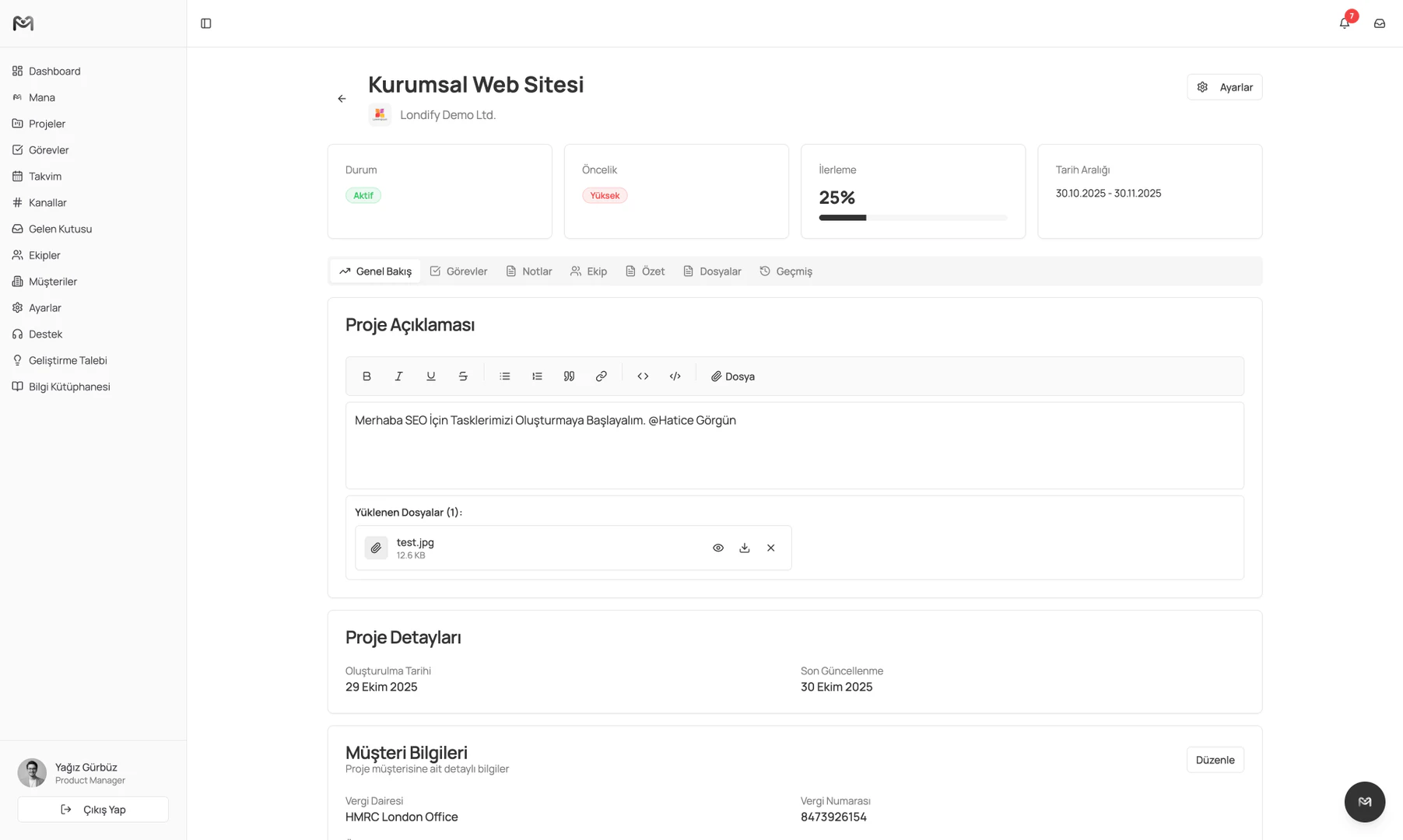Apply italic formatting to project description

(x=398, y=376)
